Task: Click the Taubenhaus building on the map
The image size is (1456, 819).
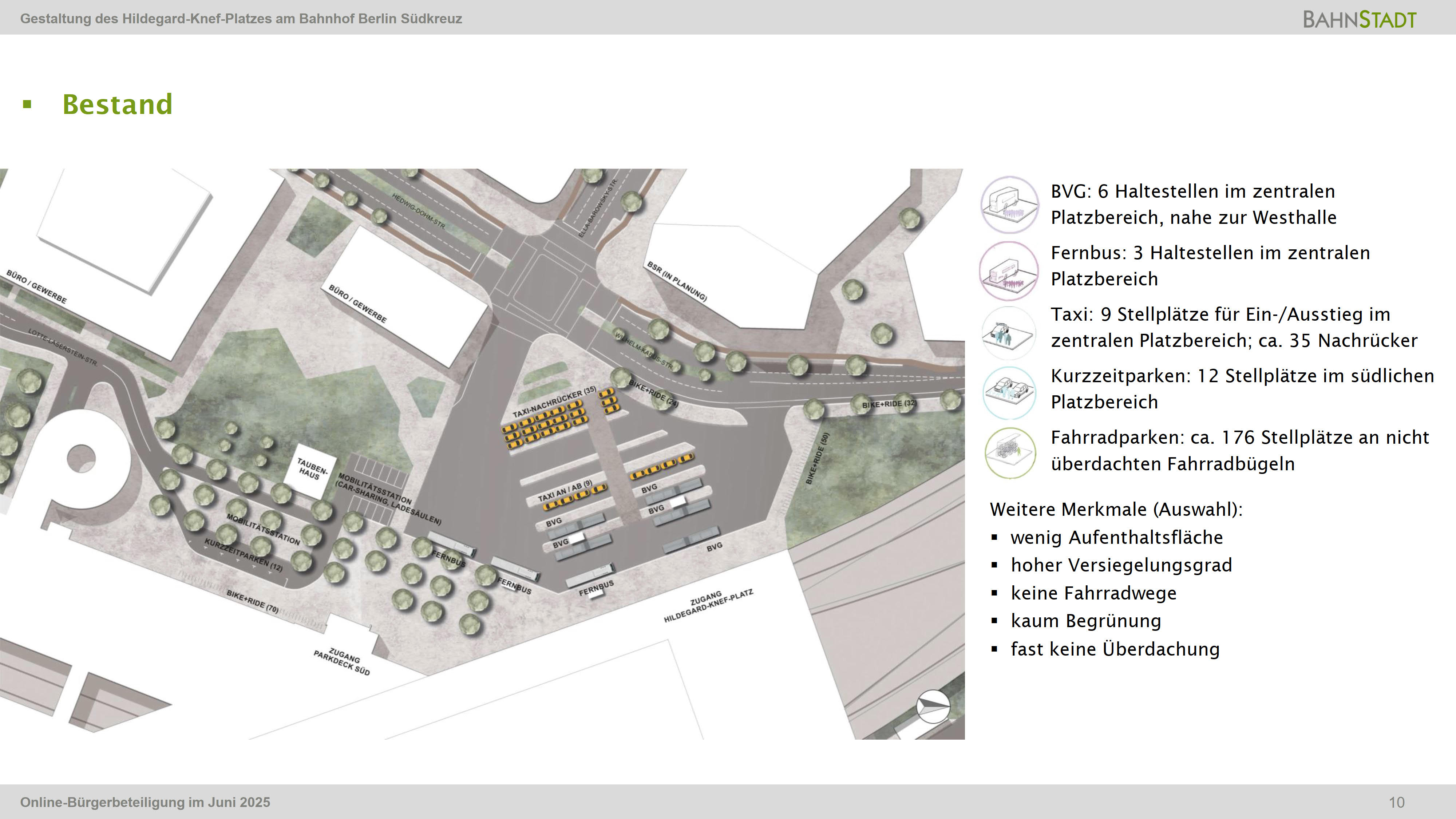Action: pos(310,470)
